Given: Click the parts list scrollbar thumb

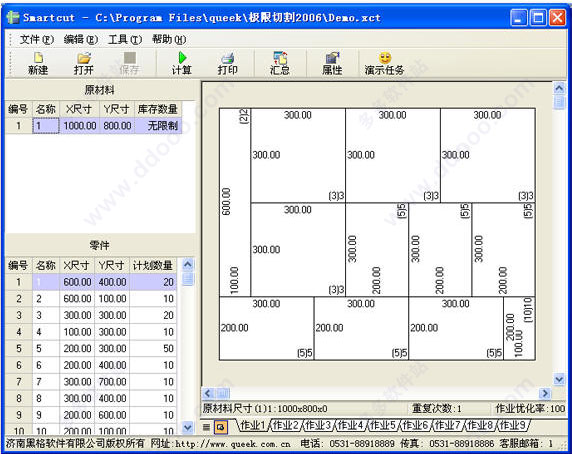Looking at the screenshot, I should tap(188, 279).
